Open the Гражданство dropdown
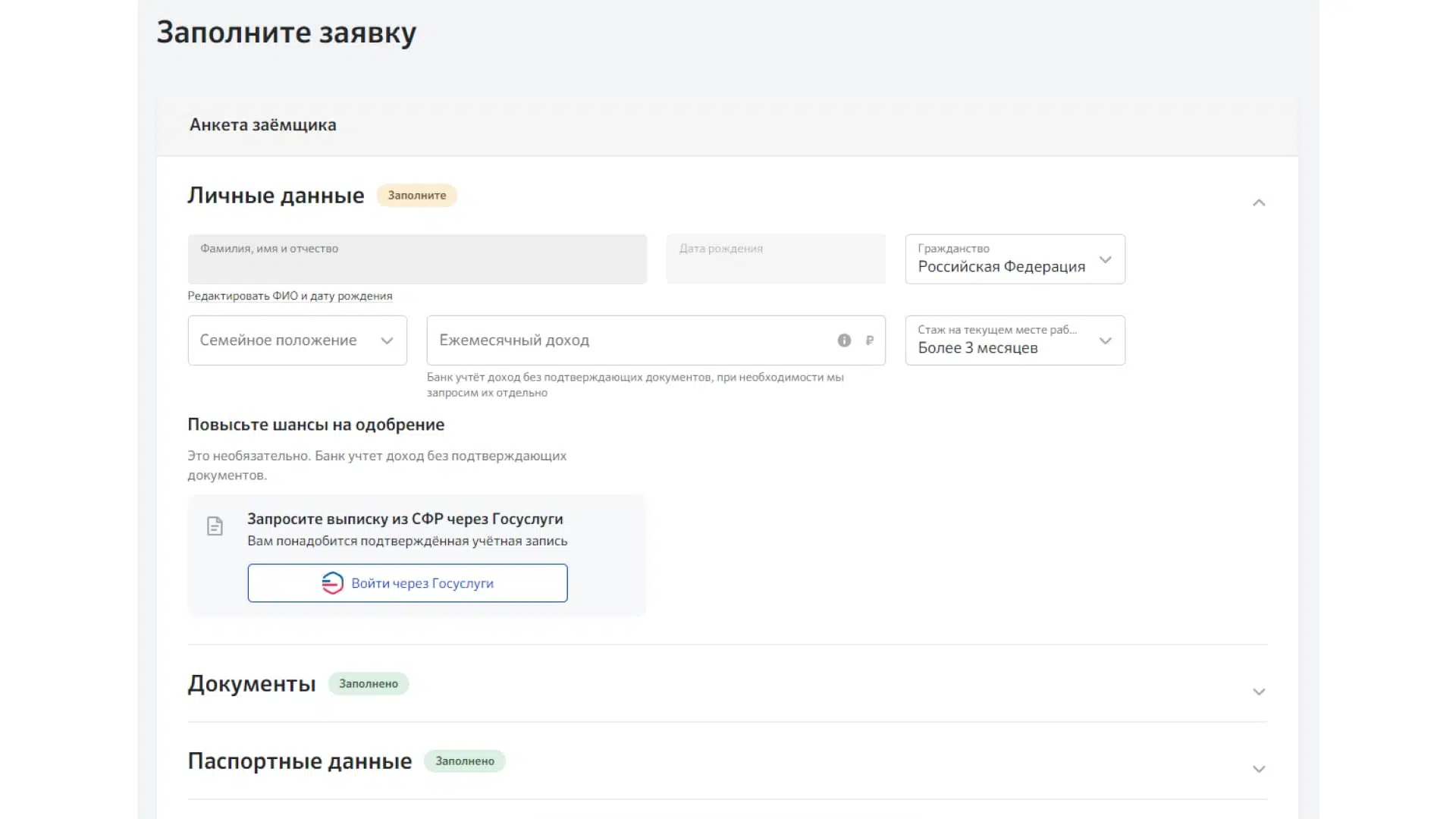Viewport: 1456px width, 819px height. pyautogui.click(x=1015, y=259)
